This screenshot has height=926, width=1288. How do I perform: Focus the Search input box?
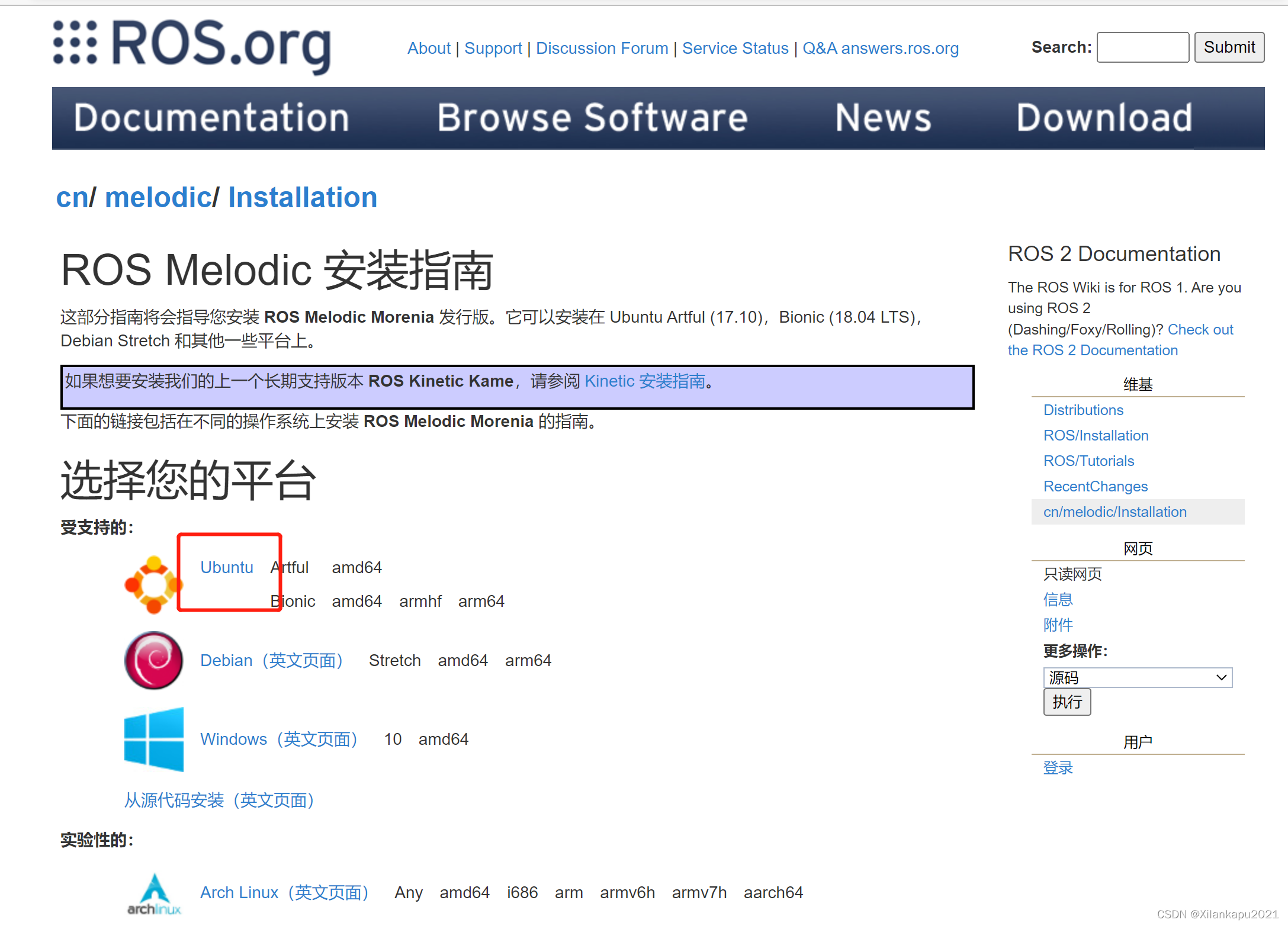(1142, 47)
